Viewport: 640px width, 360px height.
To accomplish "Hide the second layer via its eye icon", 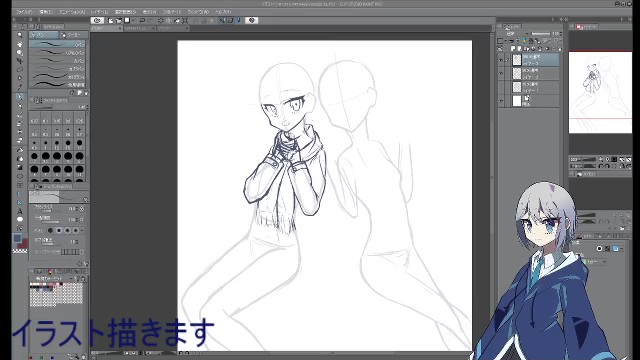I will [501, 73].
